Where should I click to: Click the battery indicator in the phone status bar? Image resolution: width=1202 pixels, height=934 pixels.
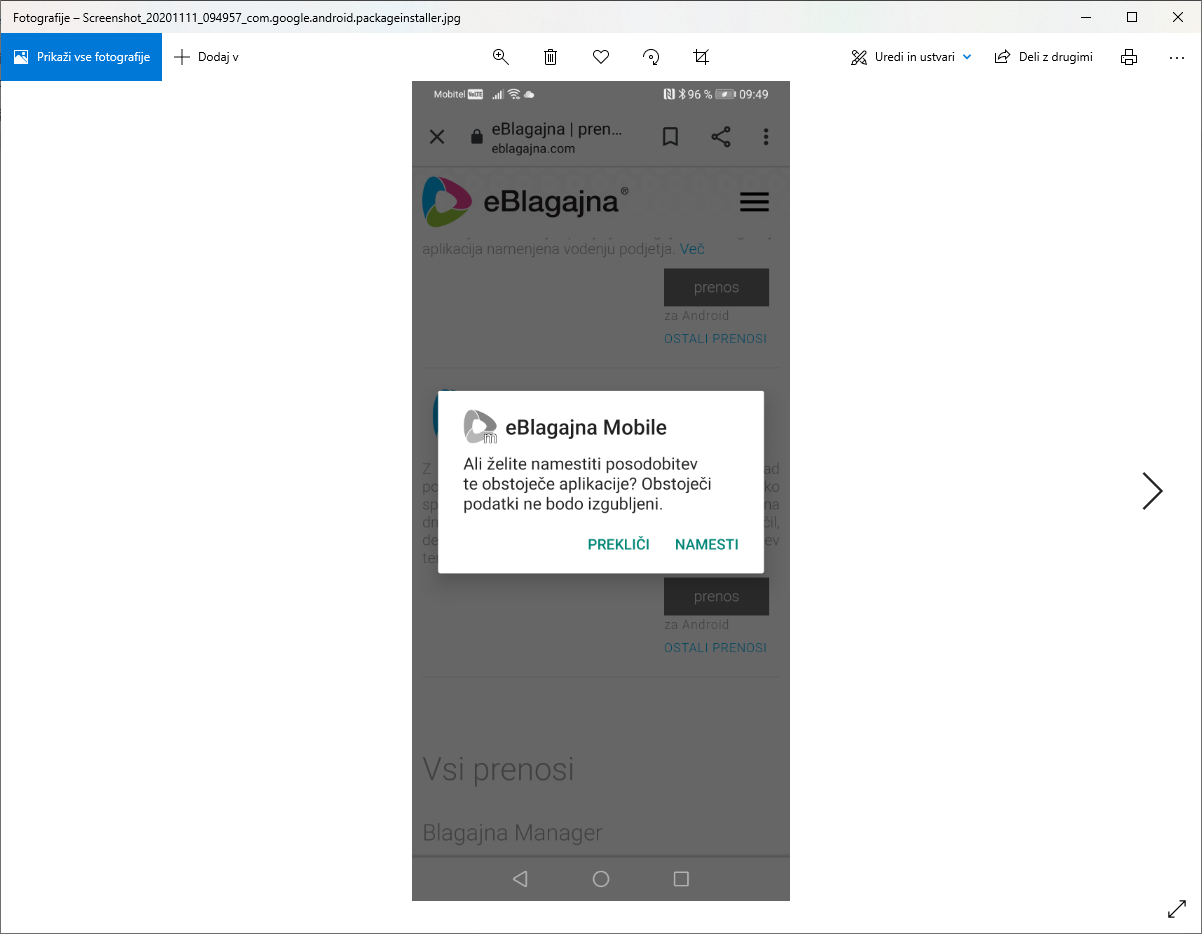725,94
